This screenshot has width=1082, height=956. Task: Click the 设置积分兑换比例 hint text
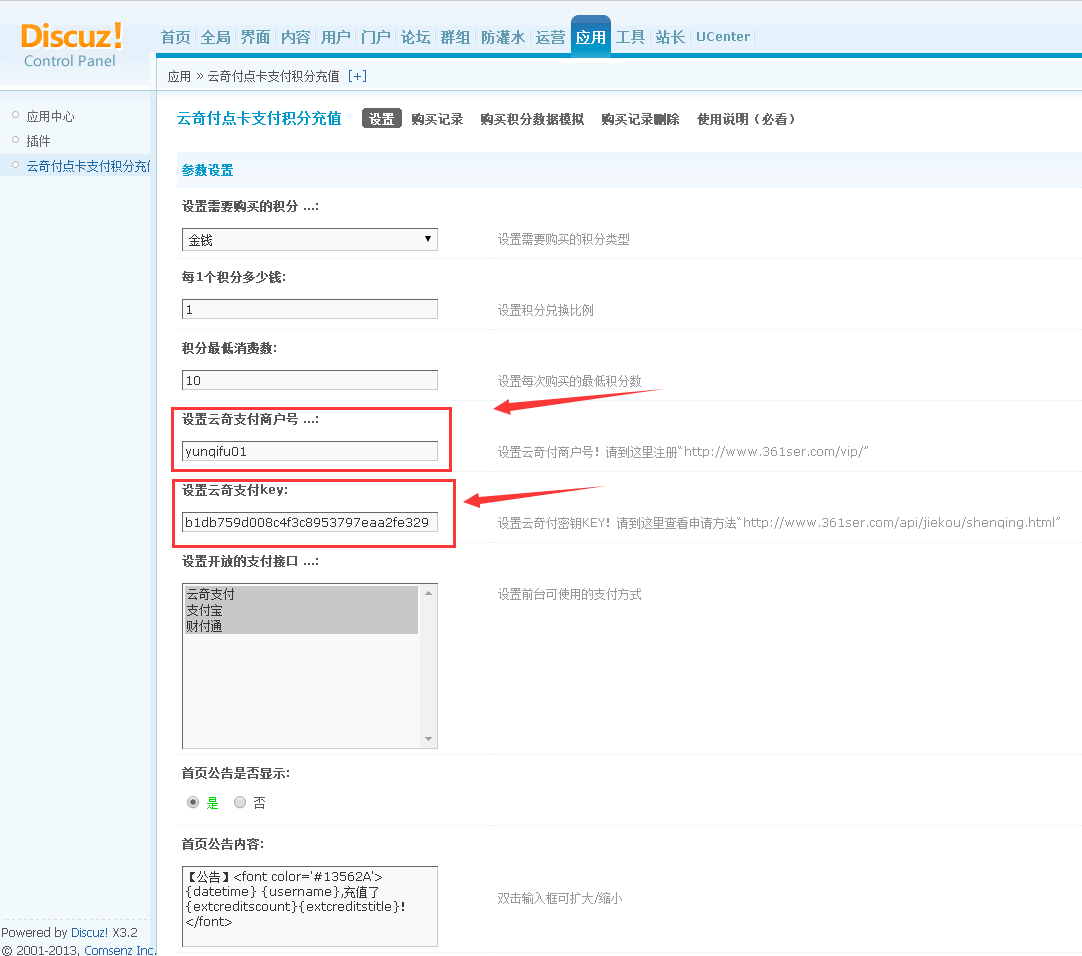[x=546, y=310]
